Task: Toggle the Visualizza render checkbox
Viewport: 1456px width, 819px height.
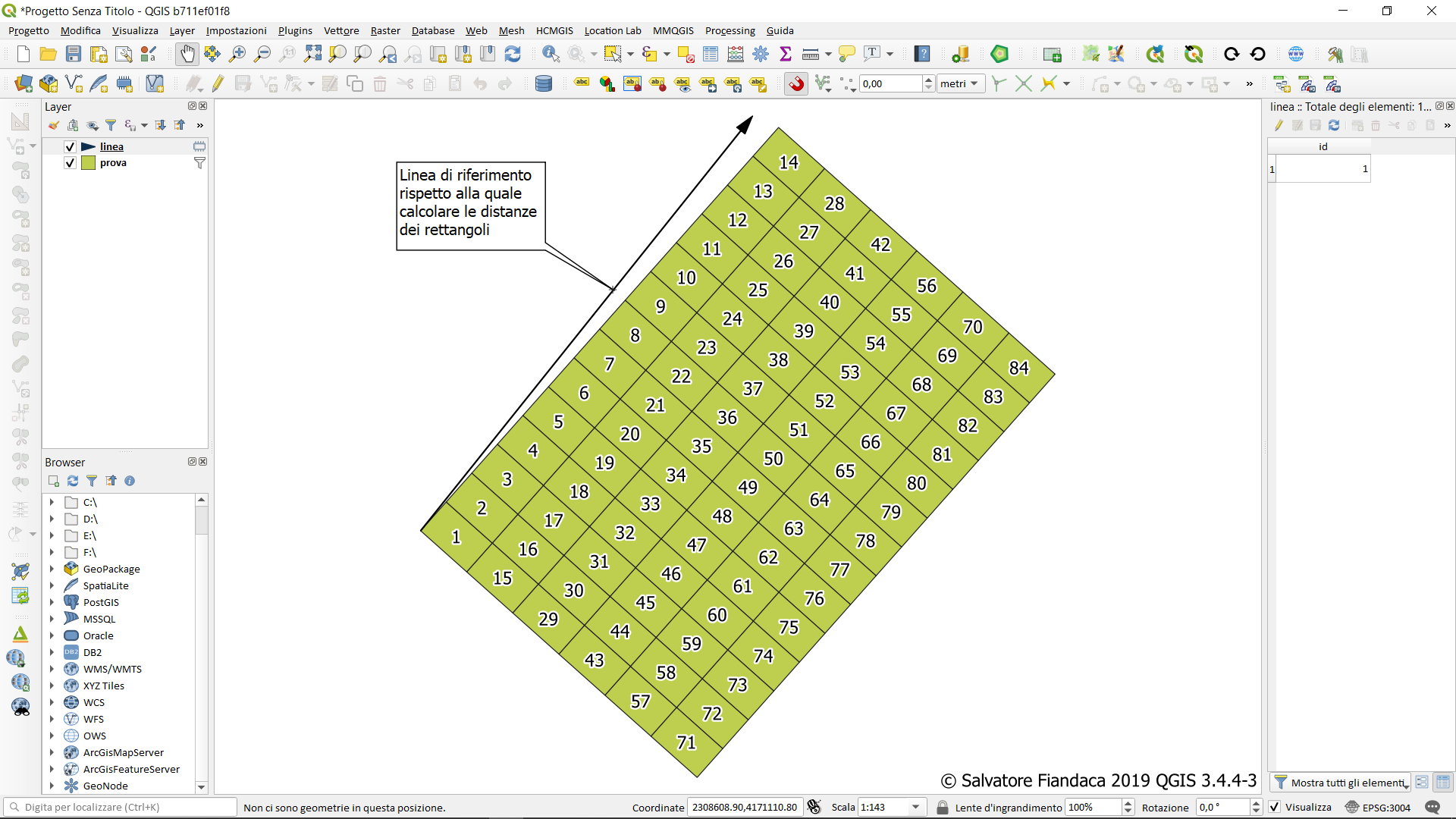Action: click(1275, 807)
